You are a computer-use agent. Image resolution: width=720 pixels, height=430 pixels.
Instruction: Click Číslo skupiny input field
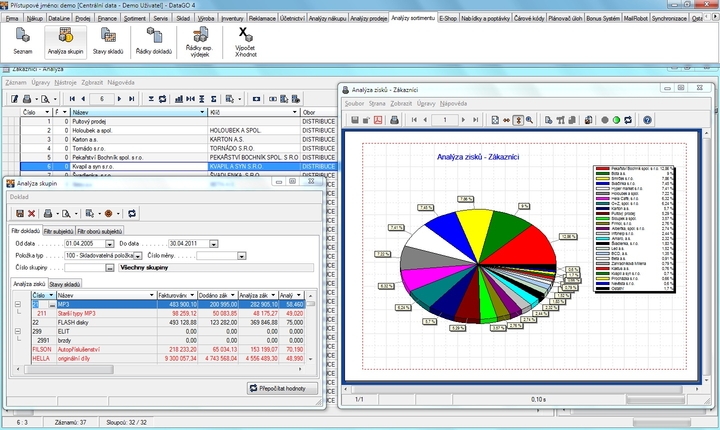click(x=85, y=268)
